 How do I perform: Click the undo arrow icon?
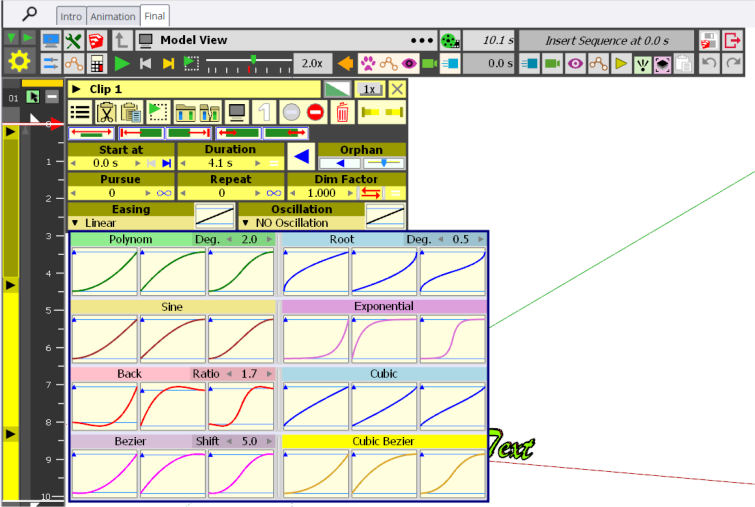point(709,63)
